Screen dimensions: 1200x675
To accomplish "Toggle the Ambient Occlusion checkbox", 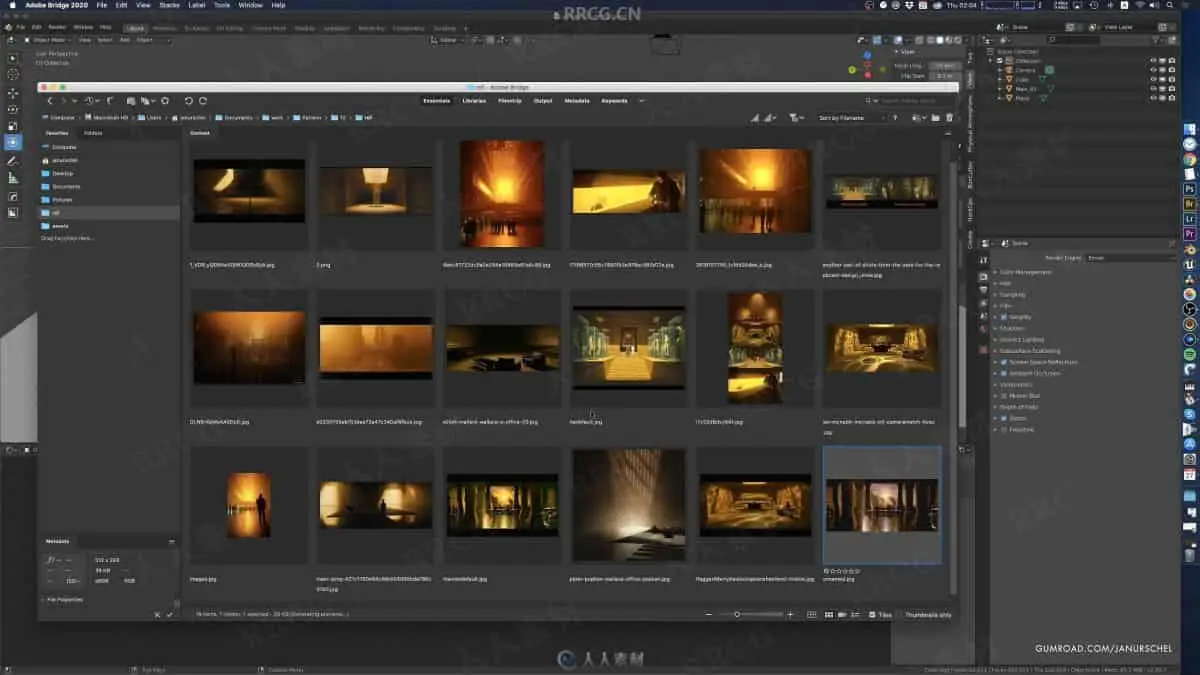I will click(1003, 373).
